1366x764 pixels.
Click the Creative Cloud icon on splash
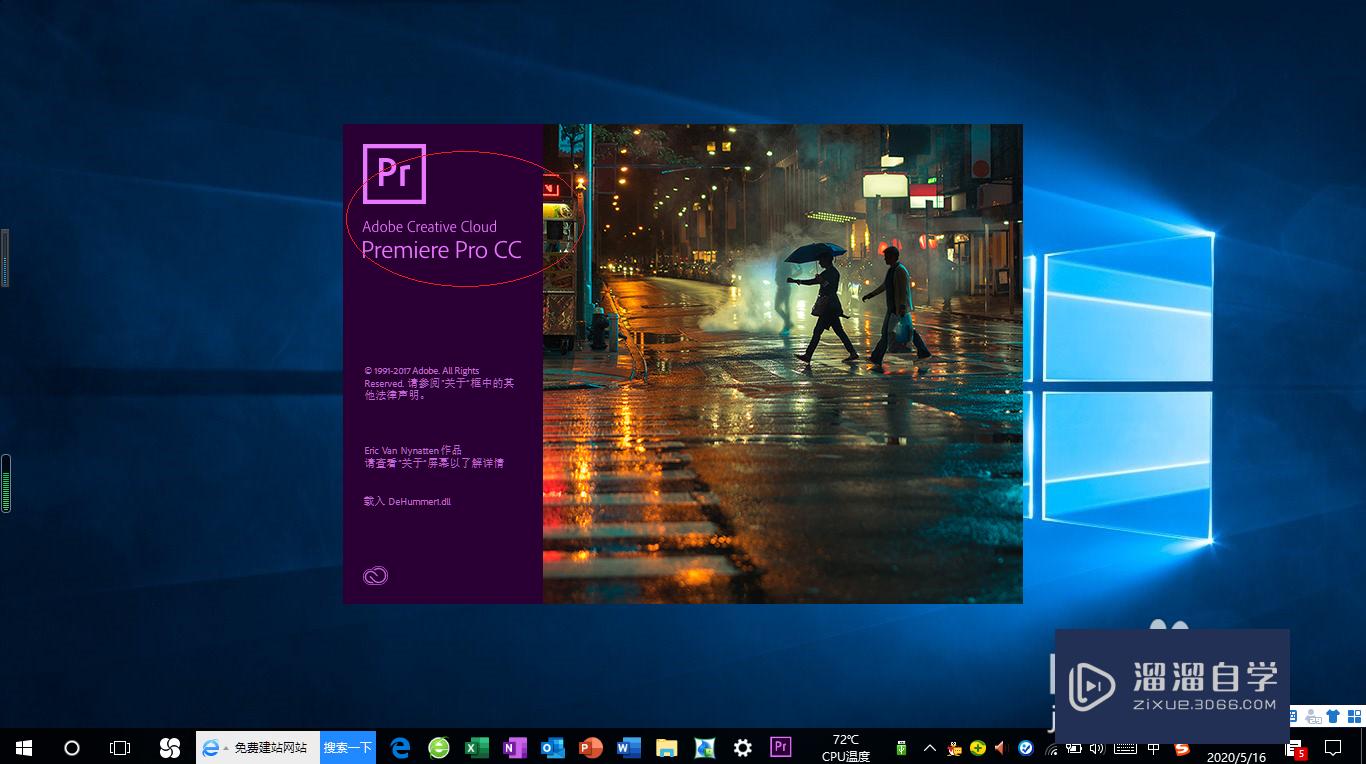click(375, 576)
